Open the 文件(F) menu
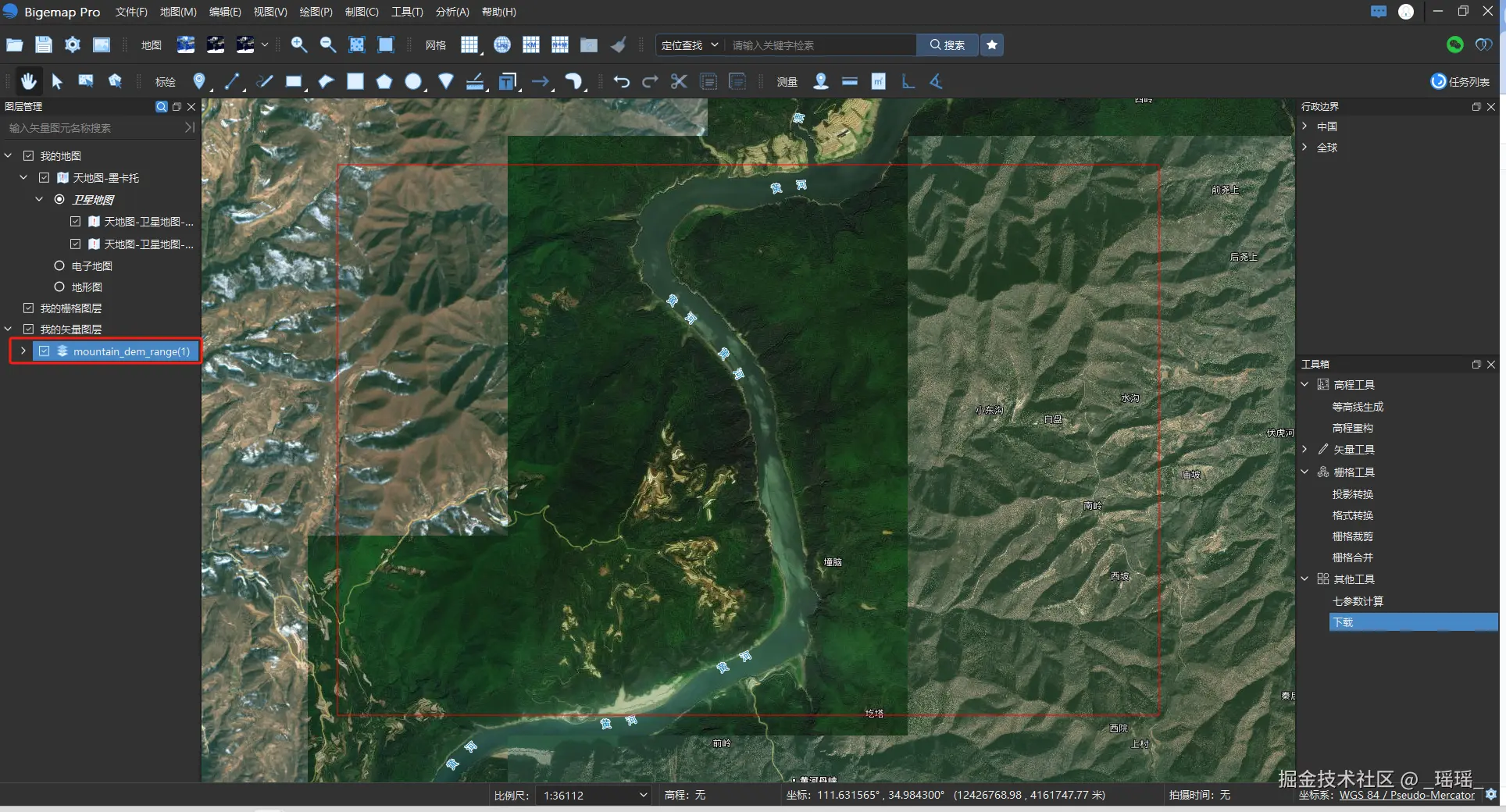Screen dimensions: 1506x812 131,12
